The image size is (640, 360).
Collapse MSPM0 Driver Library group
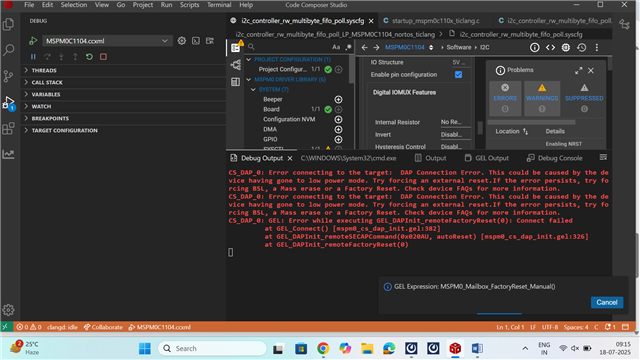[x=249, y=80]
